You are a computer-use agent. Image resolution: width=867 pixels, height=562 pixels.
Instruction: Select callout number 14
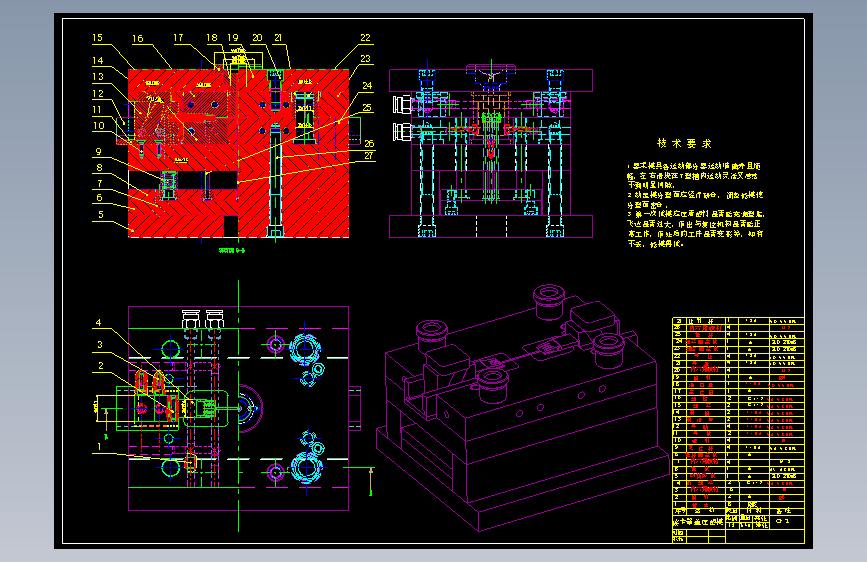98,60
